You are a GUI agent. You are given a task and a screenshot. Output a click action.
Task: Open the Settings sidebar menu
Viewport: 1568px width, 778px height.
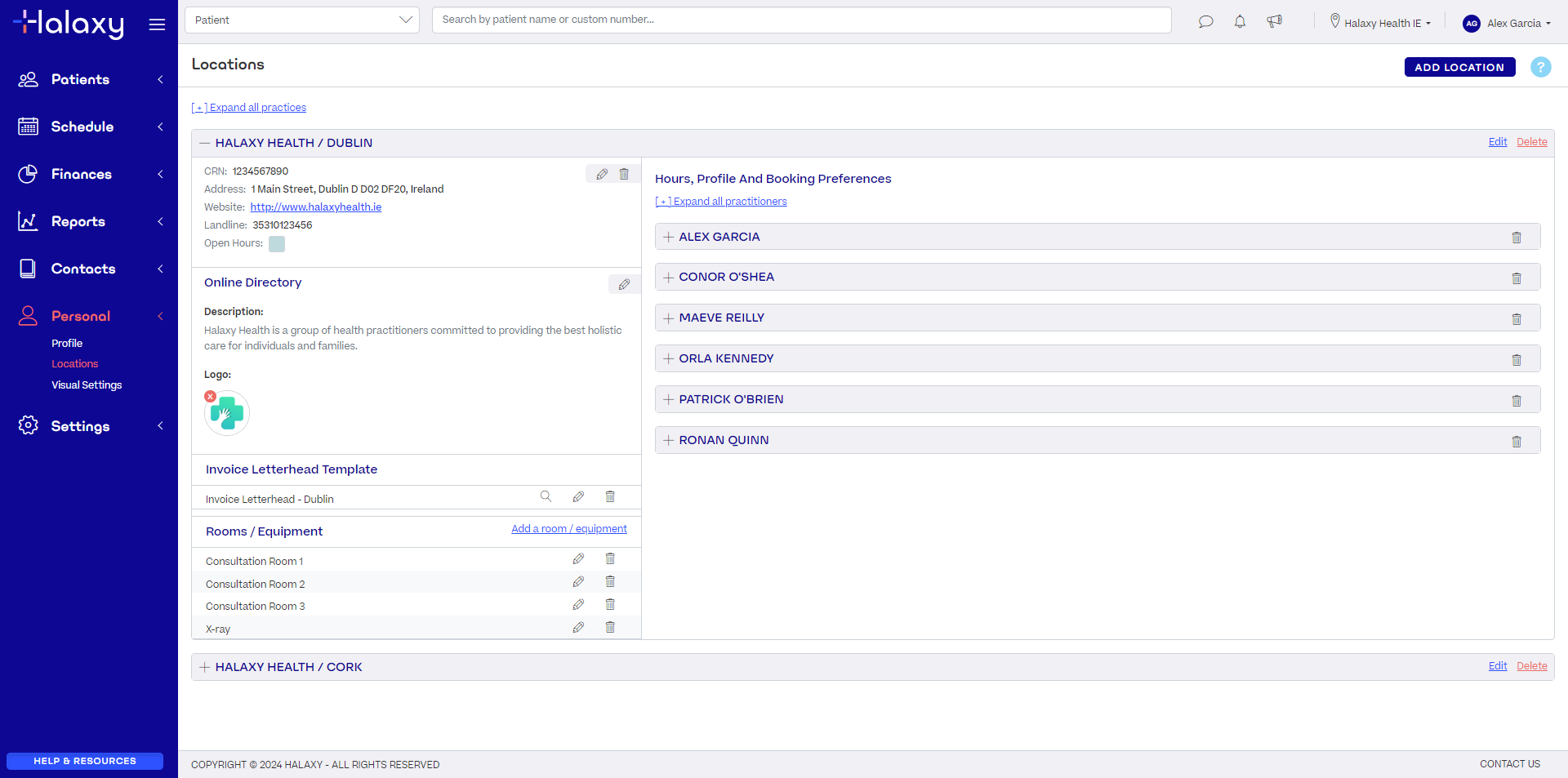[89, 426]
